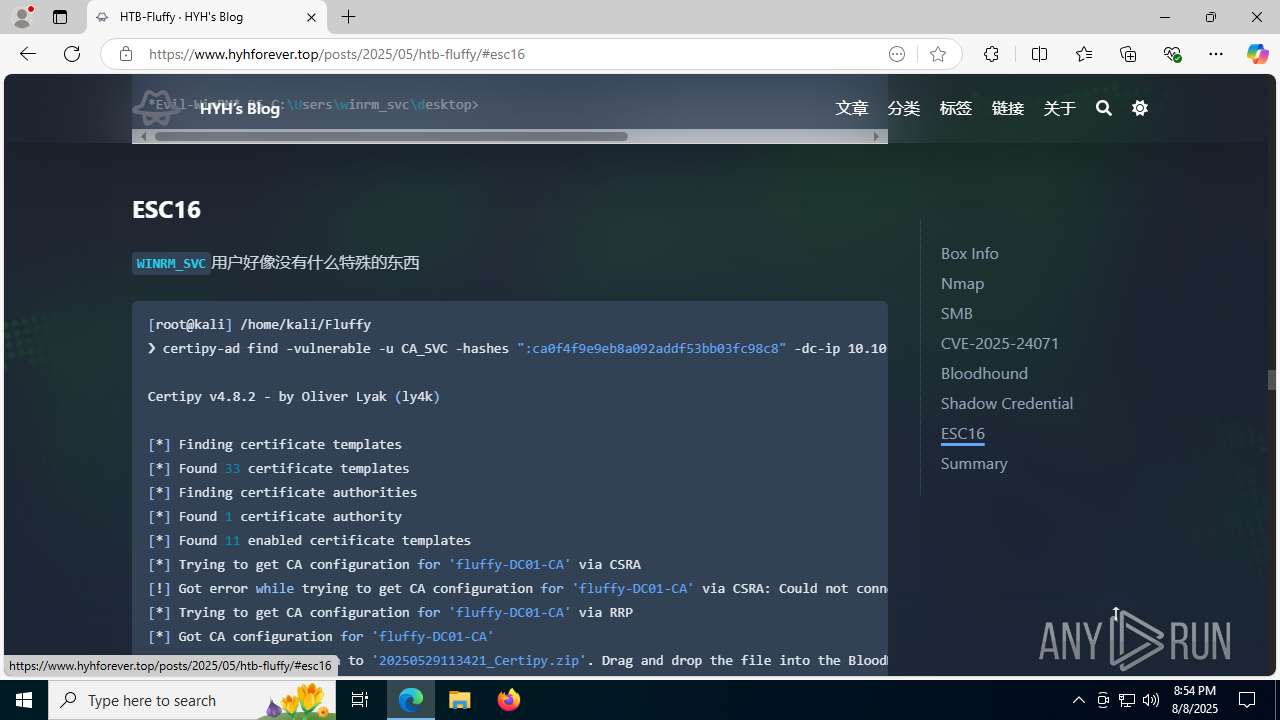
Task: Open a new browser tab
Action: click(348, 17)
